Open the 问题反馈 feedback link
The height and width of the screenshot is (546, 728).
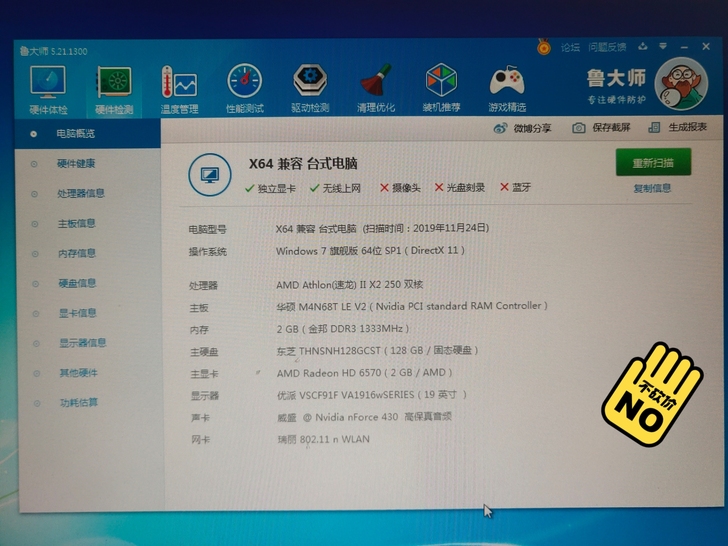pos(607,47)
